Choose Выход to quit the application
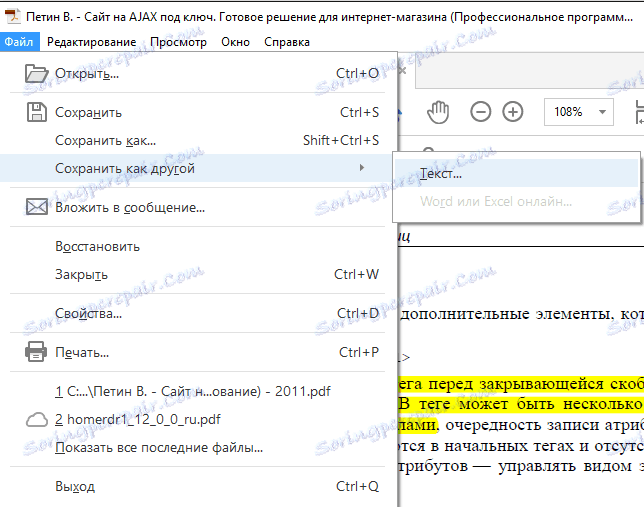Viewport: 644px width, 507px height. [199, 486]
